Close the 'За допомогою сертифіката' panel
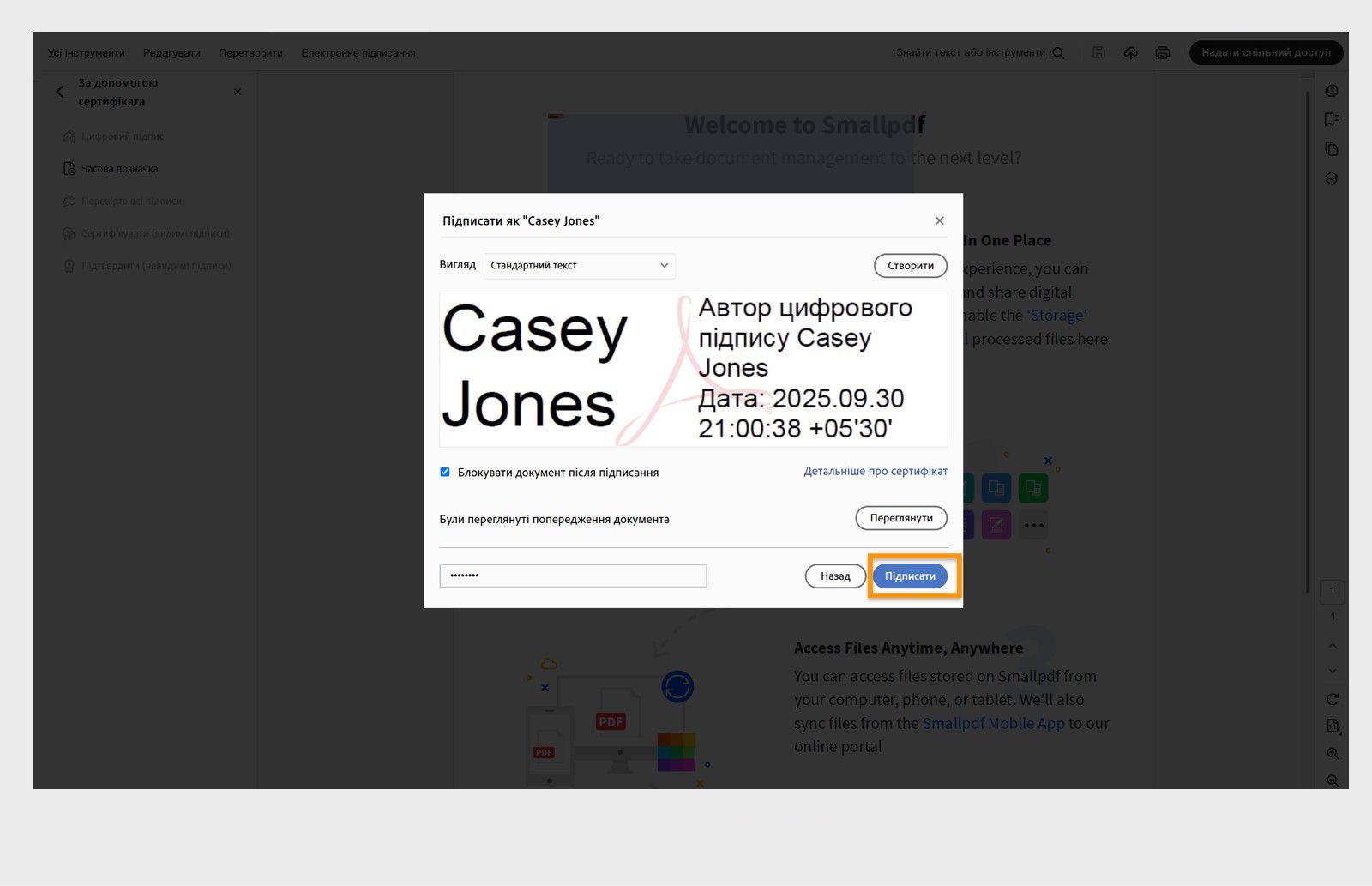 [238, 92]
